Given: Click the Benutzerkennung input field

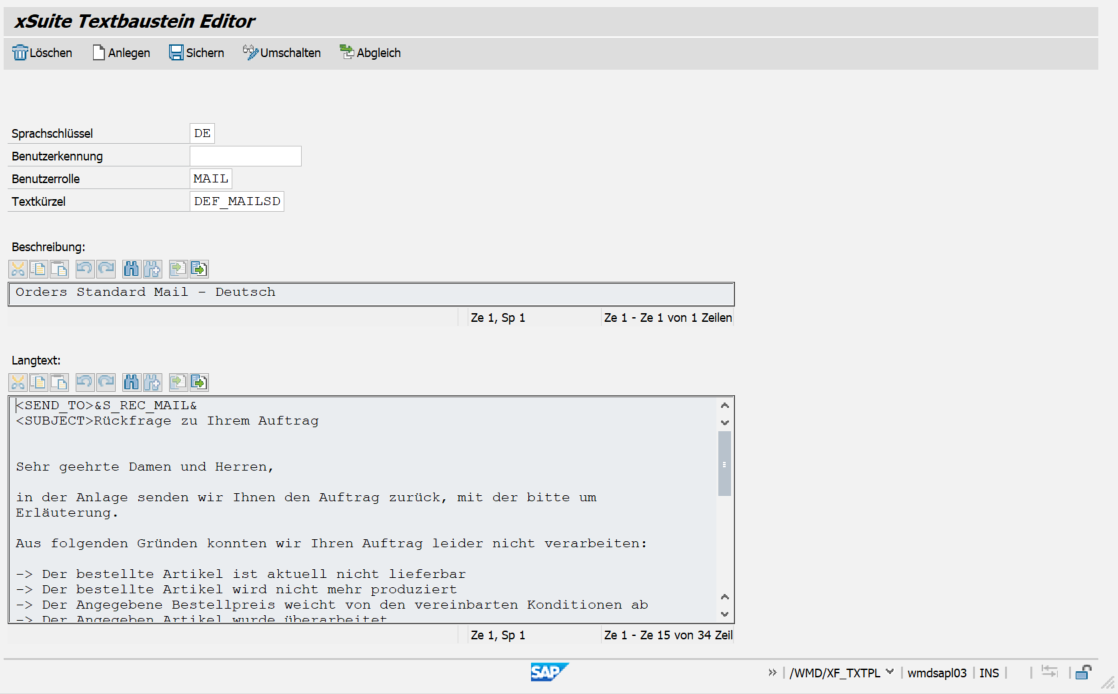Looking at the screenshot, I should pyautogui.click(x=245, y=156).
